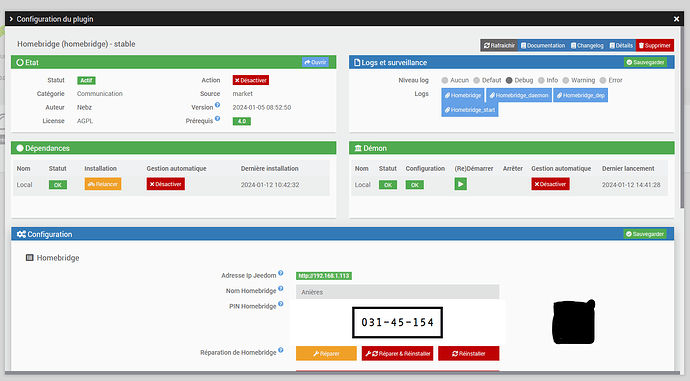This screenshot has width=690, height=381.
Task: Open the plugin Documentation
Action: tap(543, 45)
